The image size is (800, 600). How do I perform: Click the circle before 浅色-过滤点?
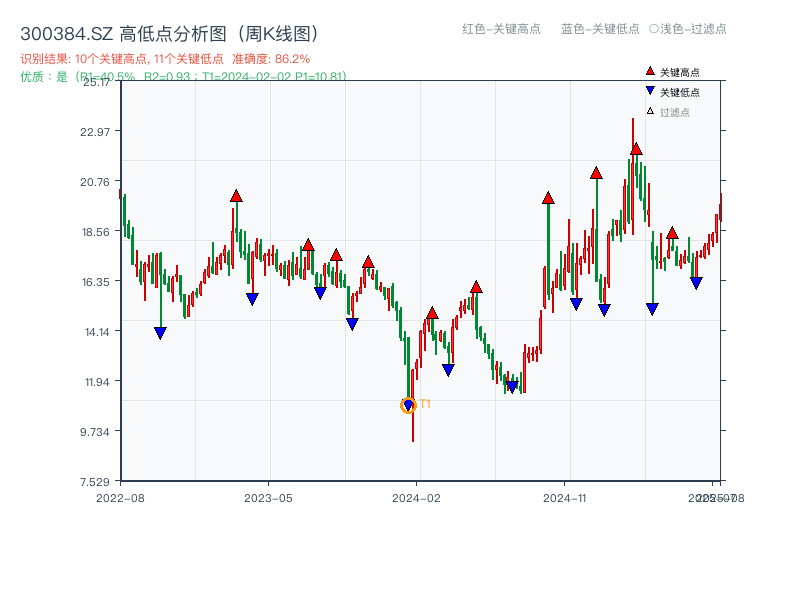click(x=654, y=29)
